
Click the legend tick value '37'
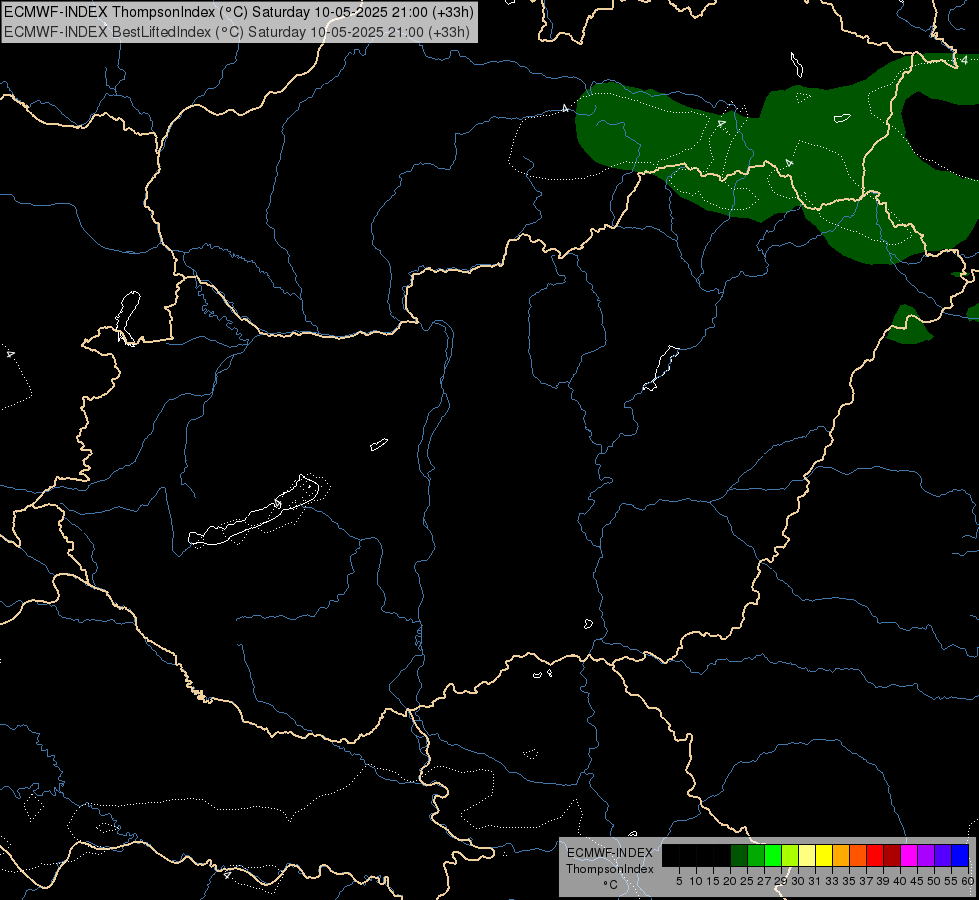click(867, 881)
